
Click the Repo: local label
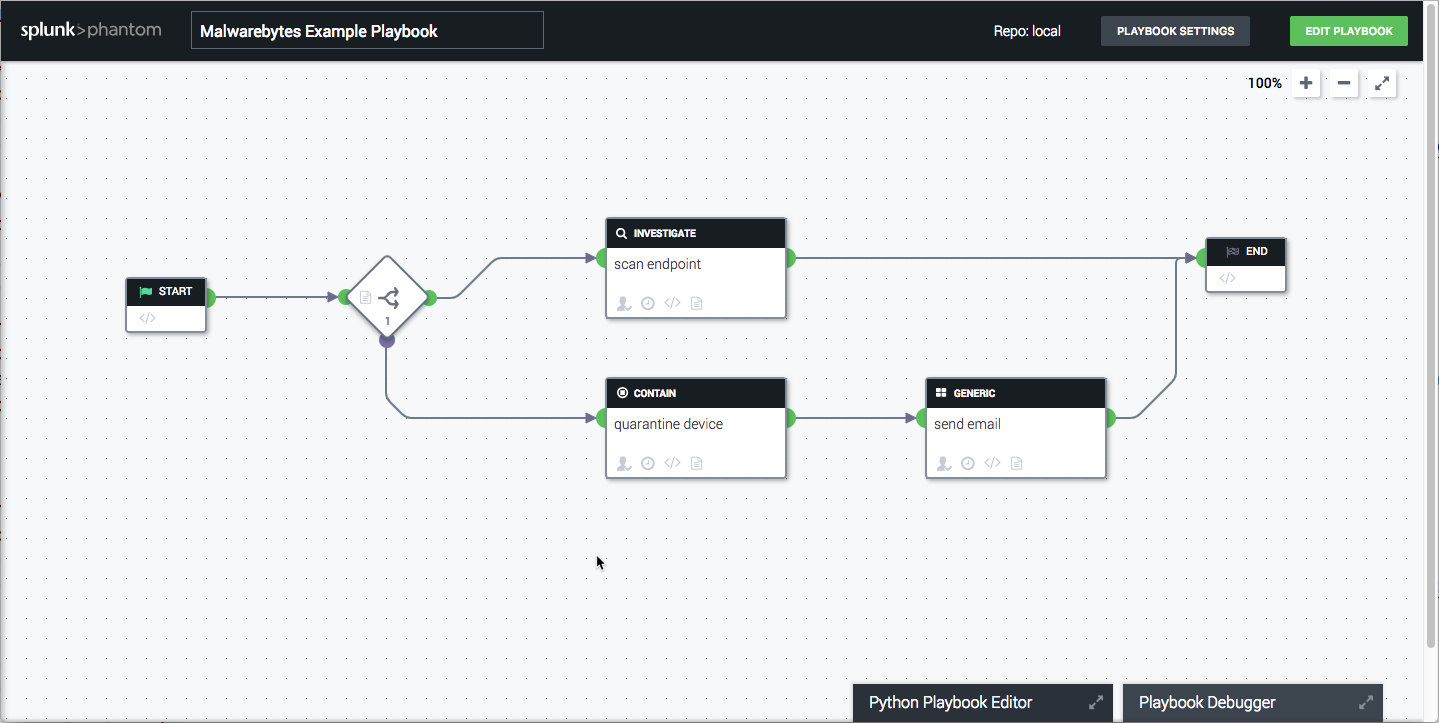pyautogui.click(x=1027, y=31)
